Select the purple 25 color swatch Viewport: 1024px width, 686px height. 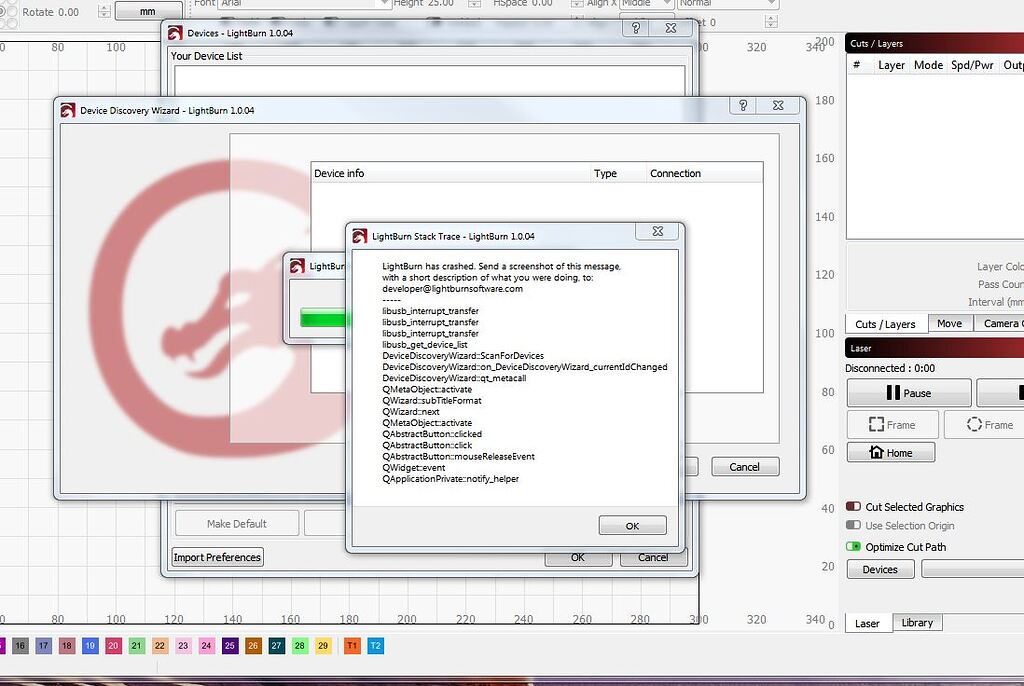pyautogui.click(x=228, y=646)
